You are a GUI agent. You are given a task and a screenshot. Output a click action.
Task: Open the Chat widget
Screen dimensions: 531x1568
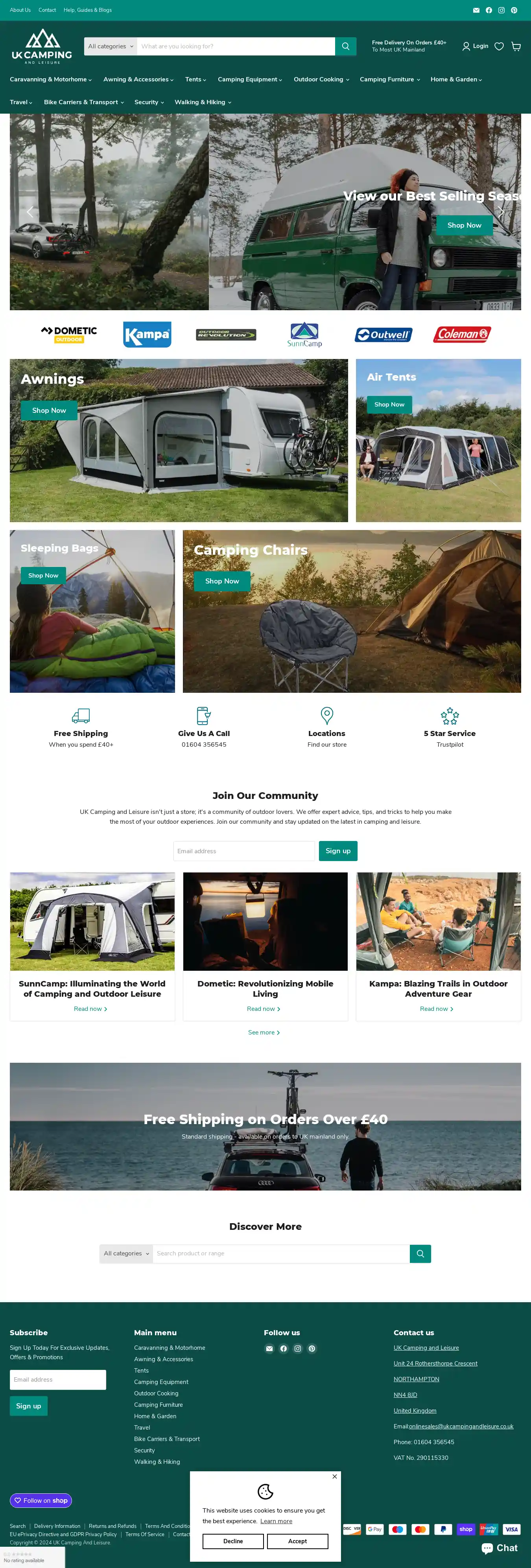pos(499,1547)
